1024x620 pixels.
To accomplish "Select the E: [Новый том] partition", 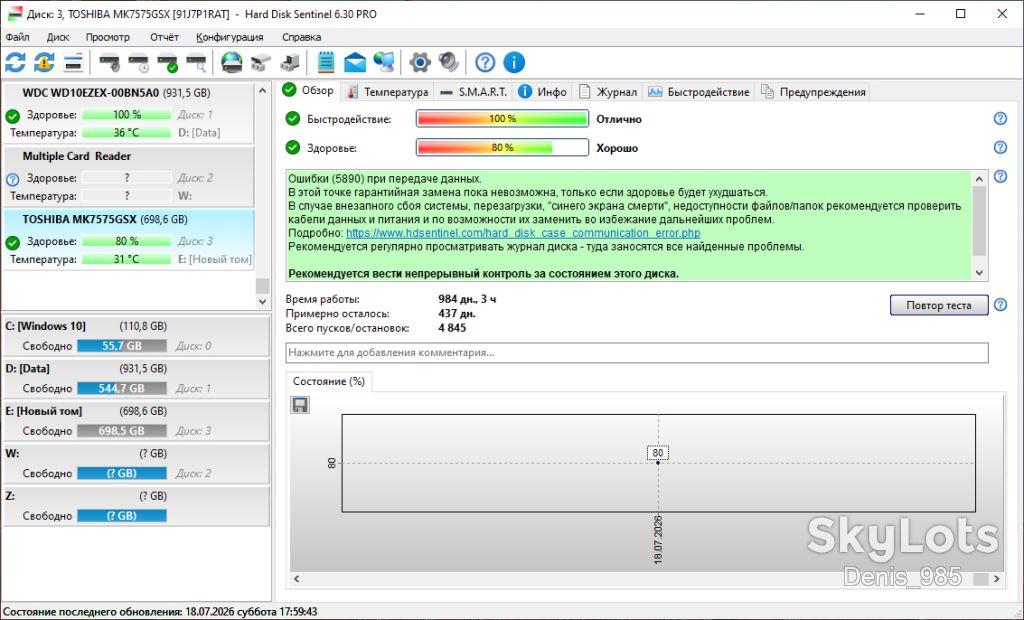I will 136,421.
